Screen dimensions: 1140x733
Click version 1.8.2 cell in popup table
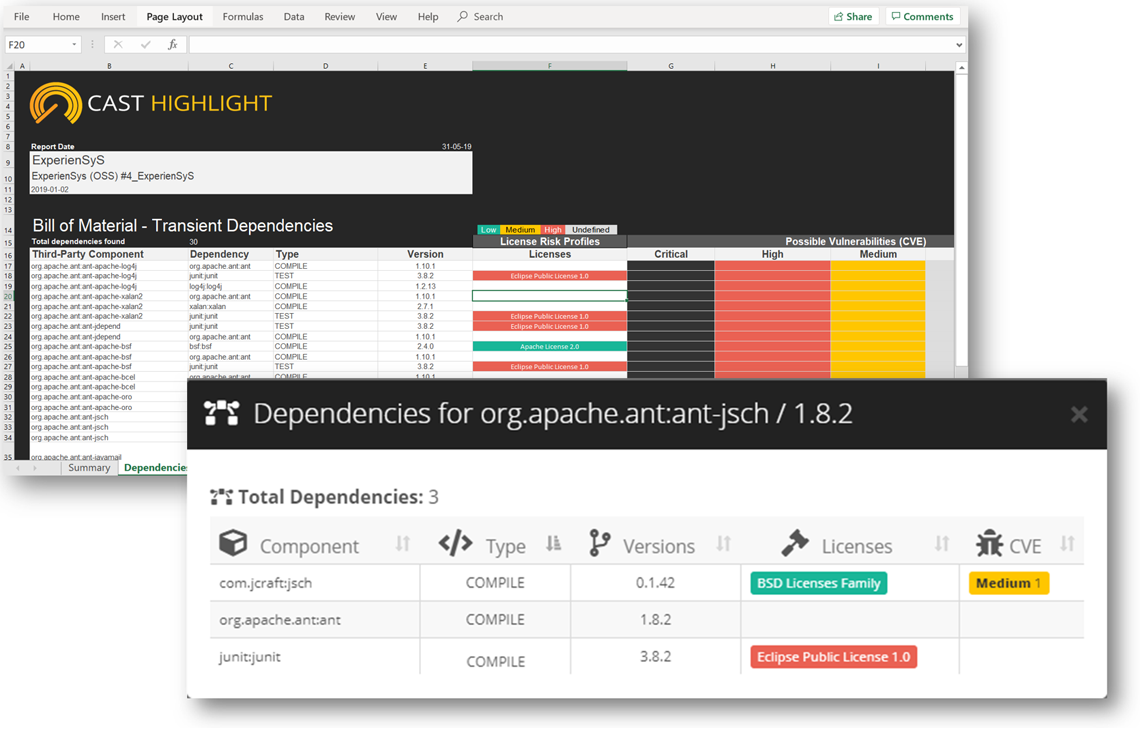655,620
